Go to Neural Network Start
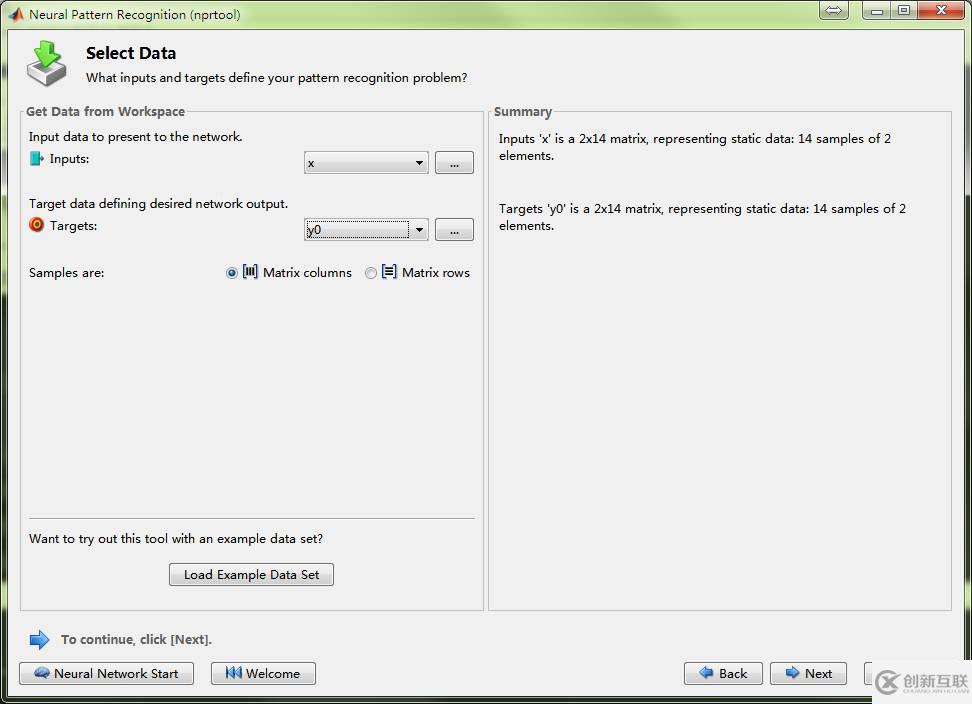This screenshot has width=972, height=704. [x=106, y=674]
